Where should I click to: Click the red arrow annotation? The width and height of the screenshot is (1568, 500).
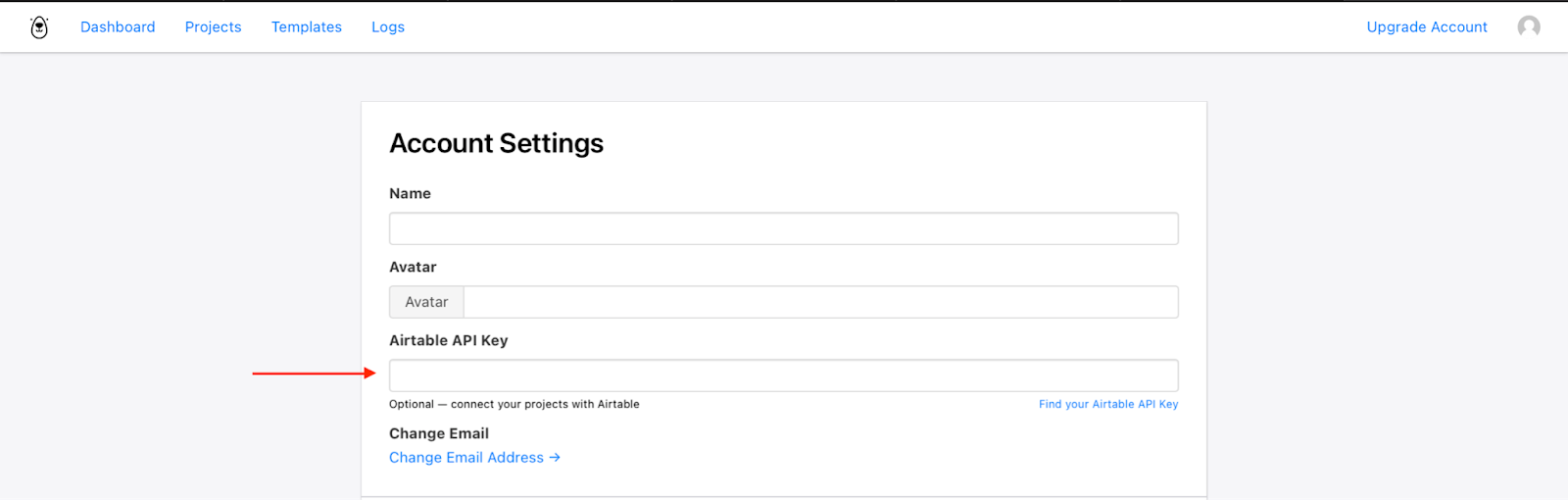[314, 373]
